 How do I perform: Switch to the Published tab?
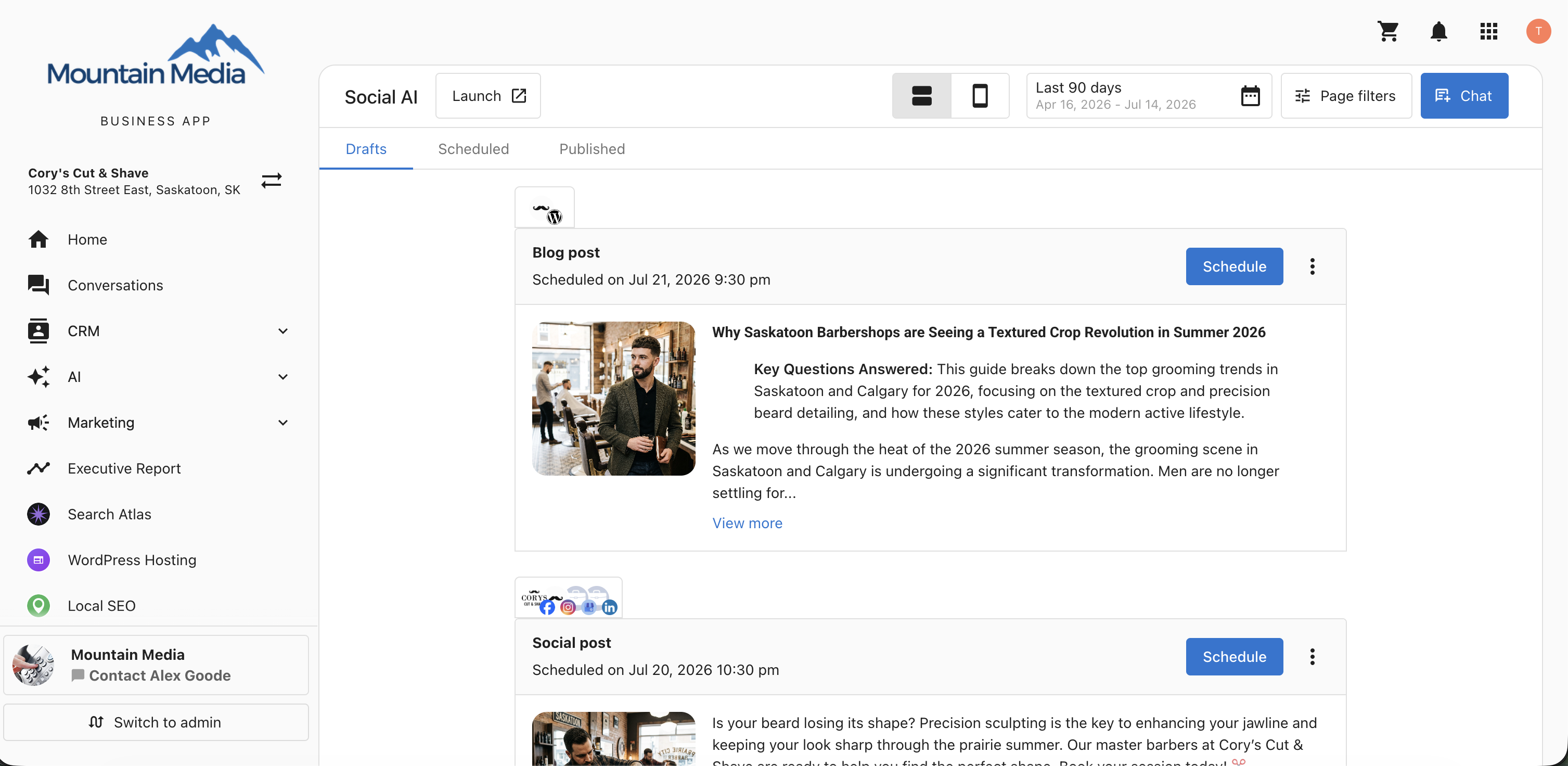click(592, 149)
